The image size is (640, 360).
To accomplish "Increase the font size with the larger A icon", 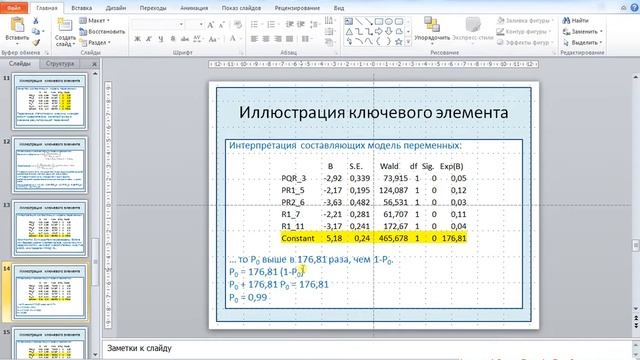I will click(211, 25).
